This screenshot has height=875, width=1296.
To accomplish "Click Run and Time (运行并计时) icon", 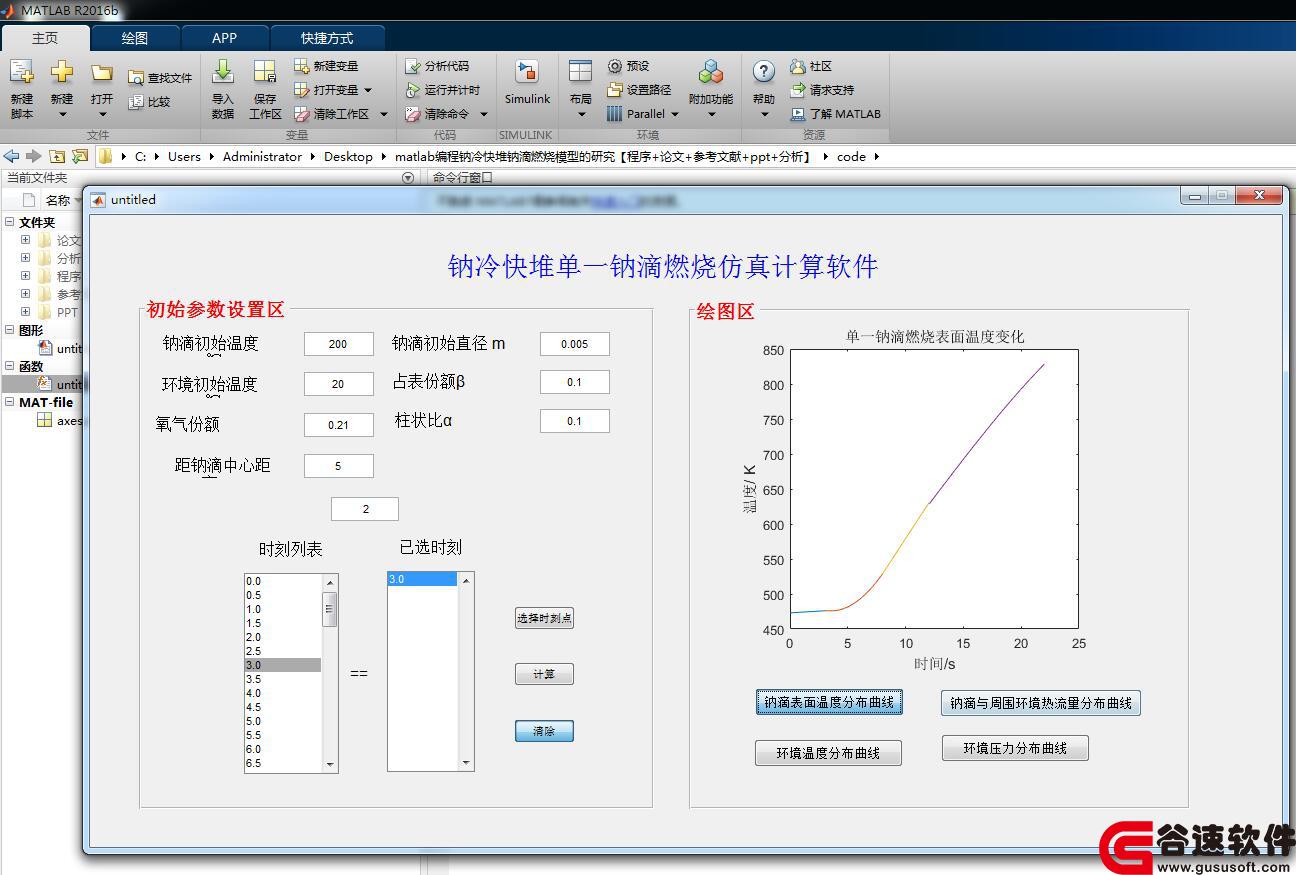I will 413,90.
